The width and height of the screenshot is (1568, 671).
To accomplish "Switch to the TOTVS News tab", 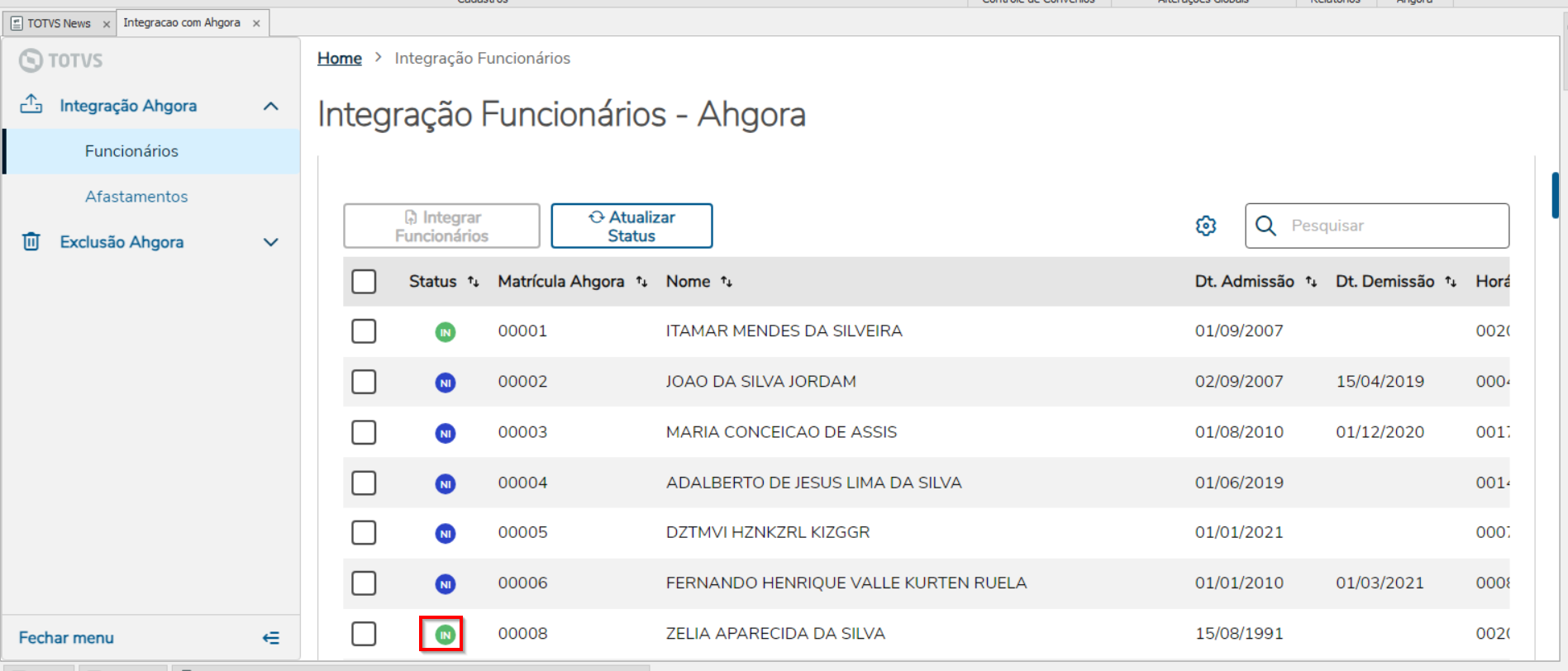I will tap(59, 23).
